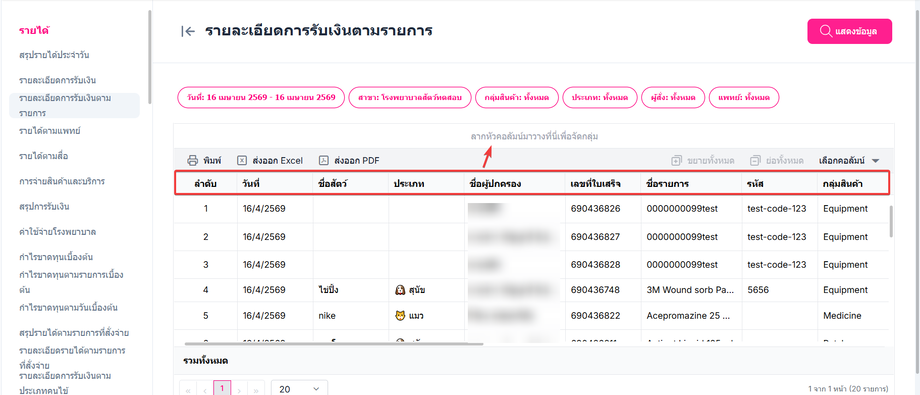The image size is (920, 395).
Task: Click previous page arrow in pagination
Action: tap(205, 390)
